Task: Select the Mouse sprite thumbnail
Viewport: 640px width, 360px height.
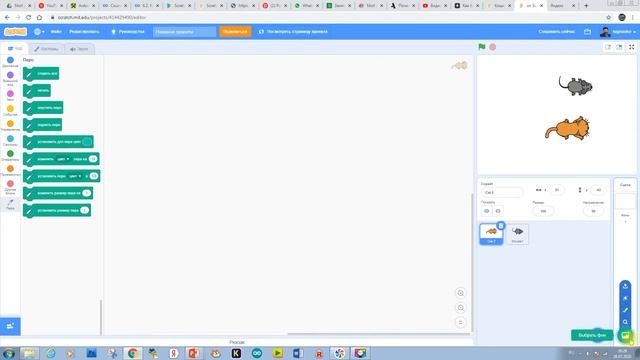Action: 518,234
